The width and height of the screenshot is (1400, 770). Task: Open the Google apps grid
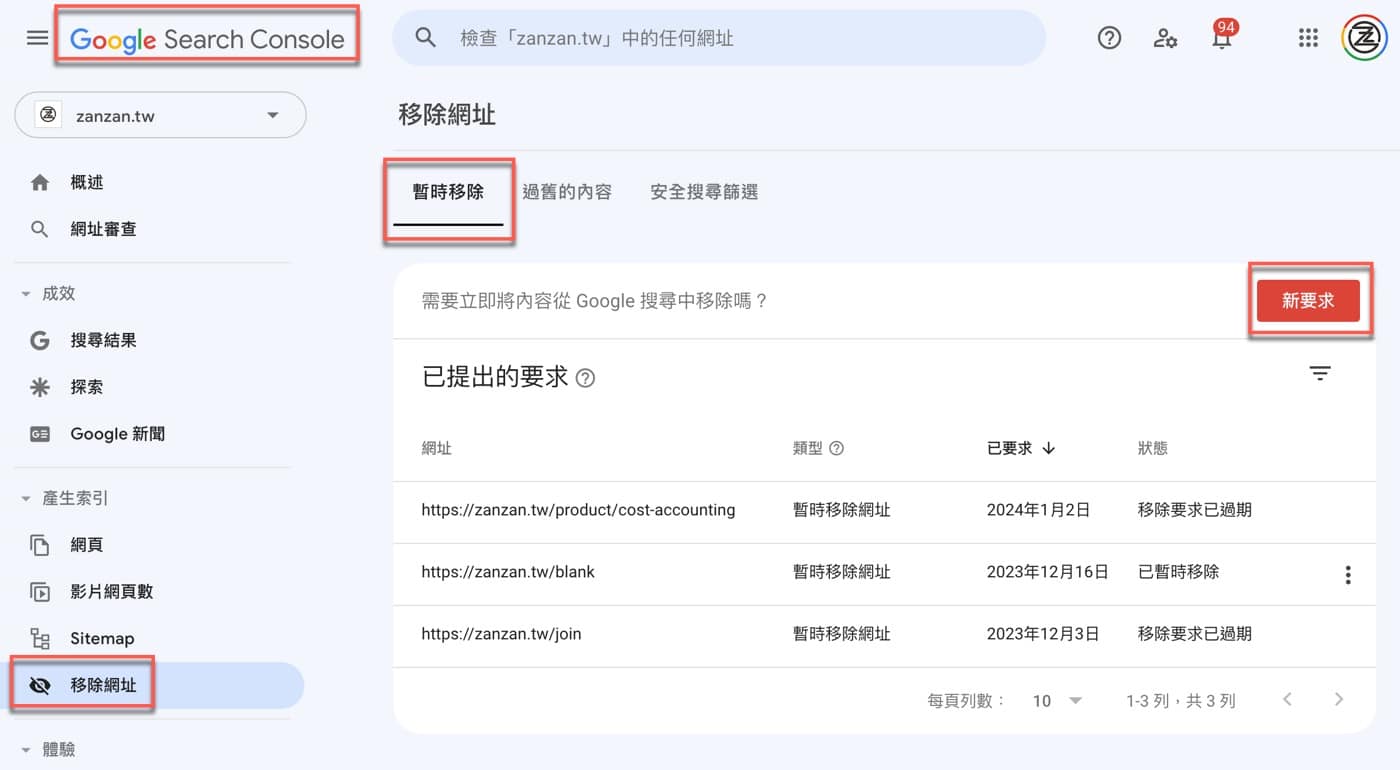tap(1308, 38)
